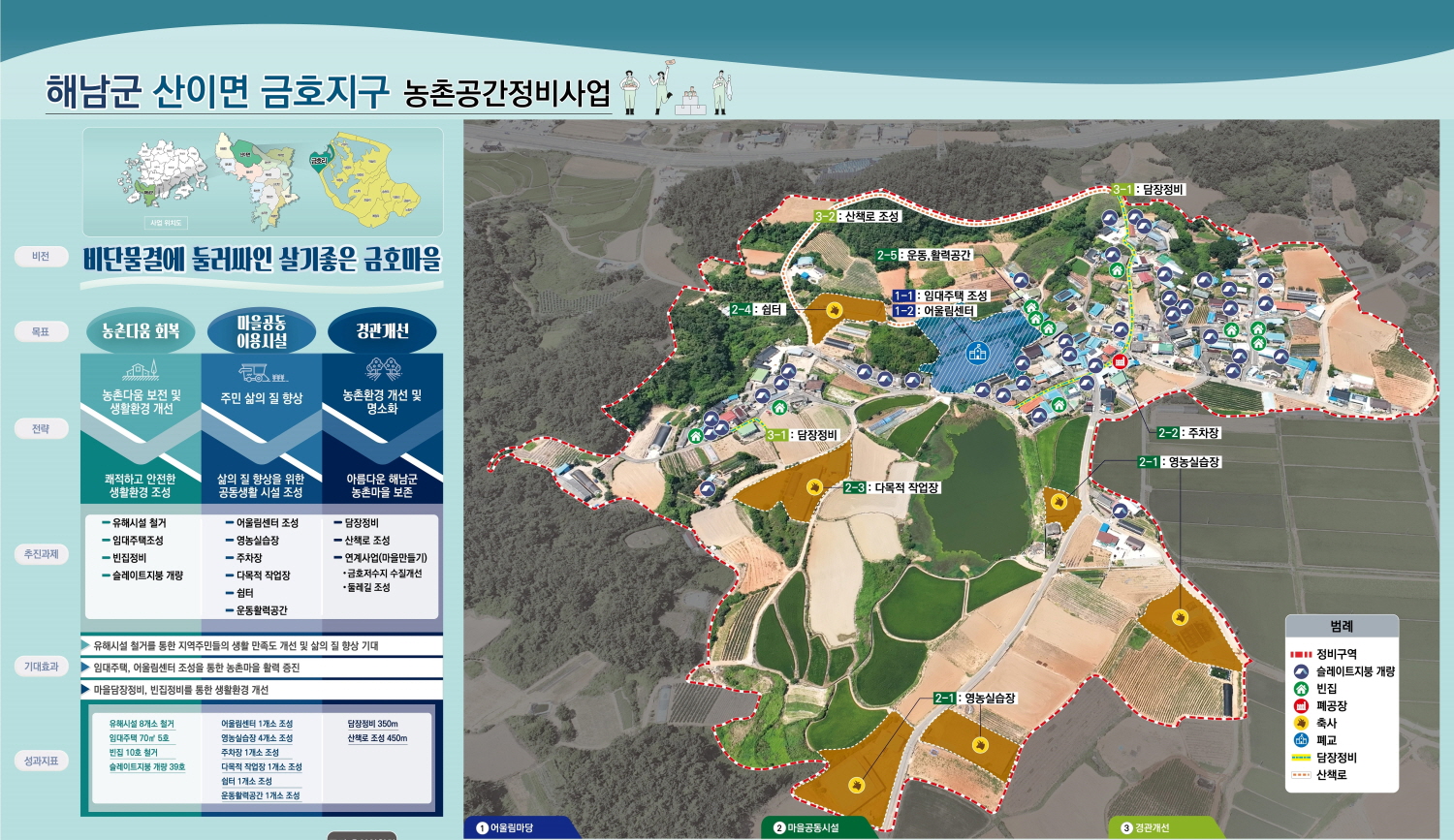Click the 해남군 산이면 금호지구 title
Image resolution: width=1454 pixels, height=840 pixels.
coord(217,92)
